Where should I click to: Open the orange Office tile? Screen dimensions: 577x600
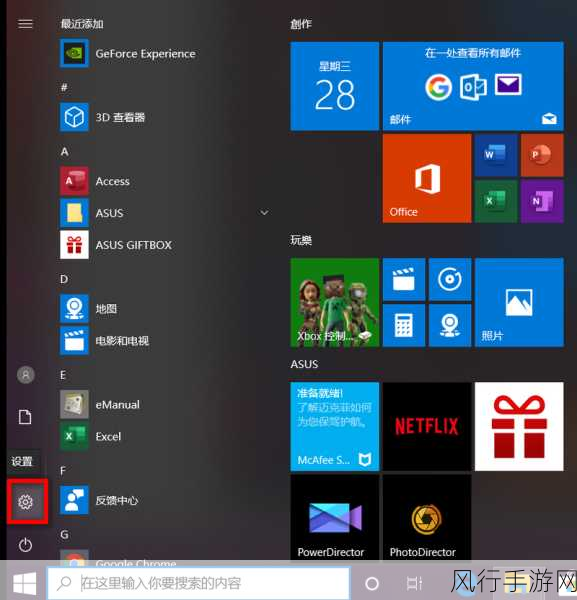427,178
